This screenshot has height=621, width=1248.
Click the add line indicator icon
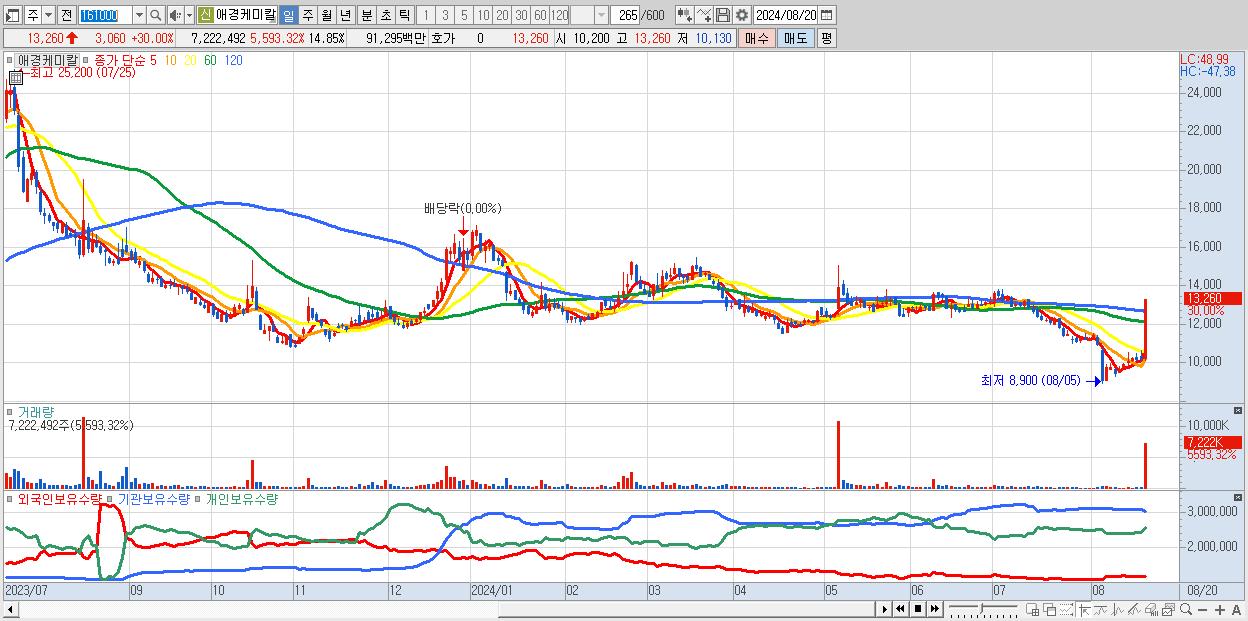703,15
